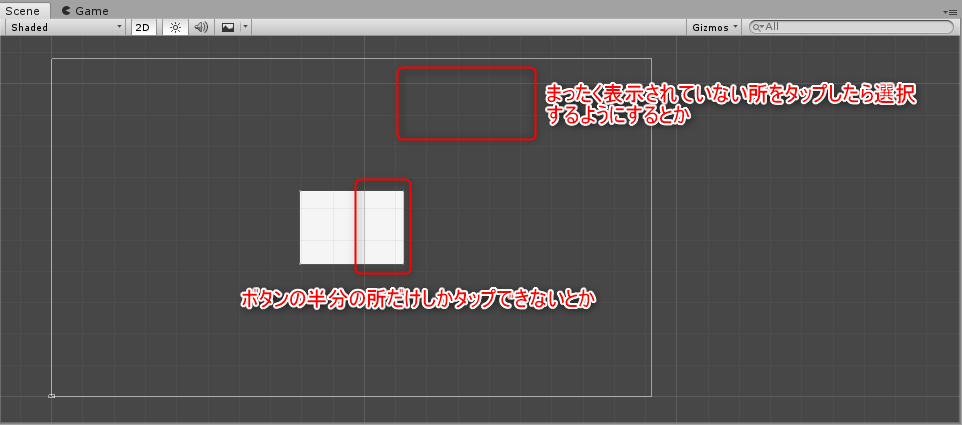The image size is (962, 425).
Task: Toggle the image effects picture icon
Action: [x=228, y=27]
